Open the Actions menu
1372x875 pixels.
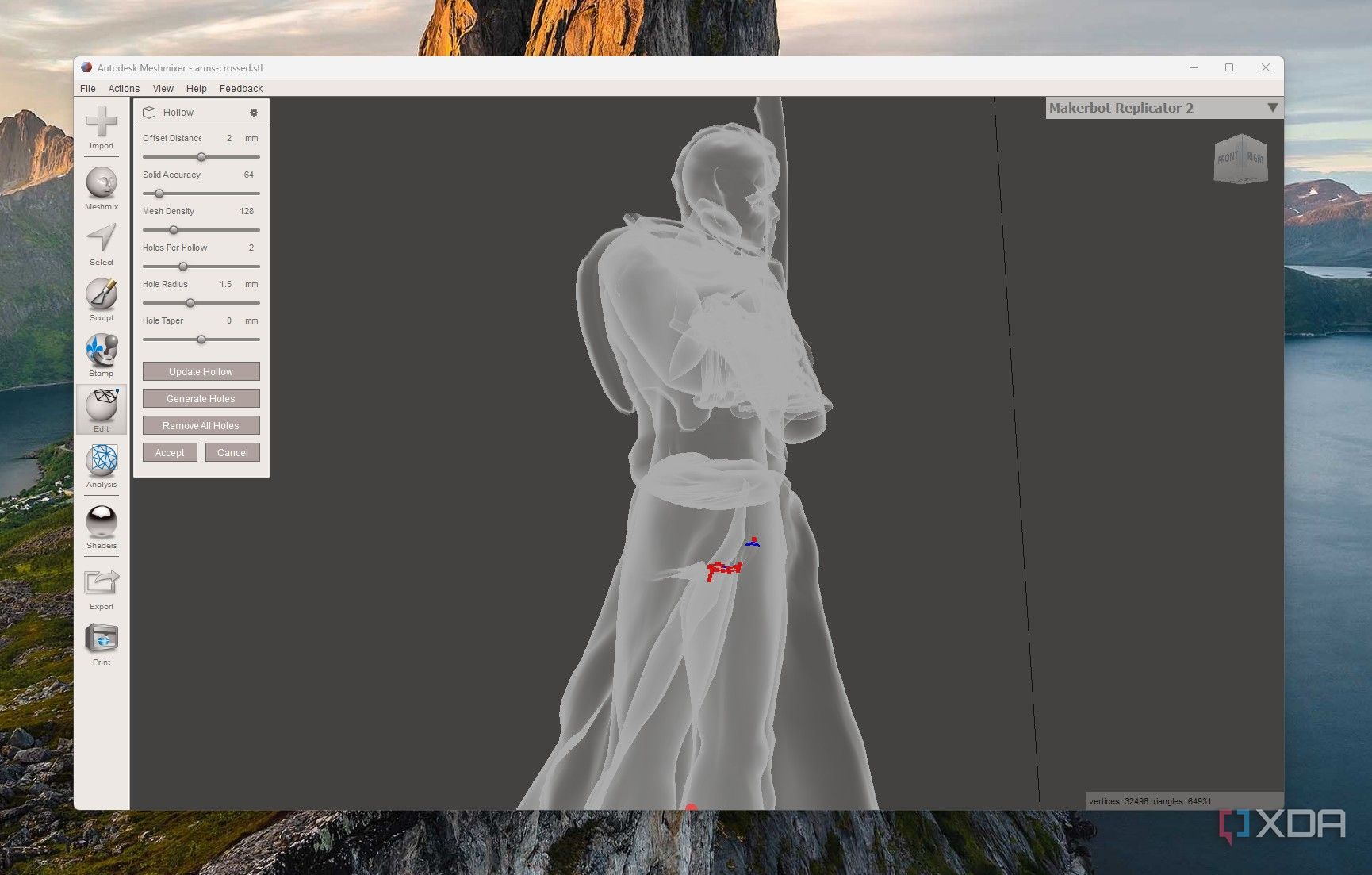point(123,88)
